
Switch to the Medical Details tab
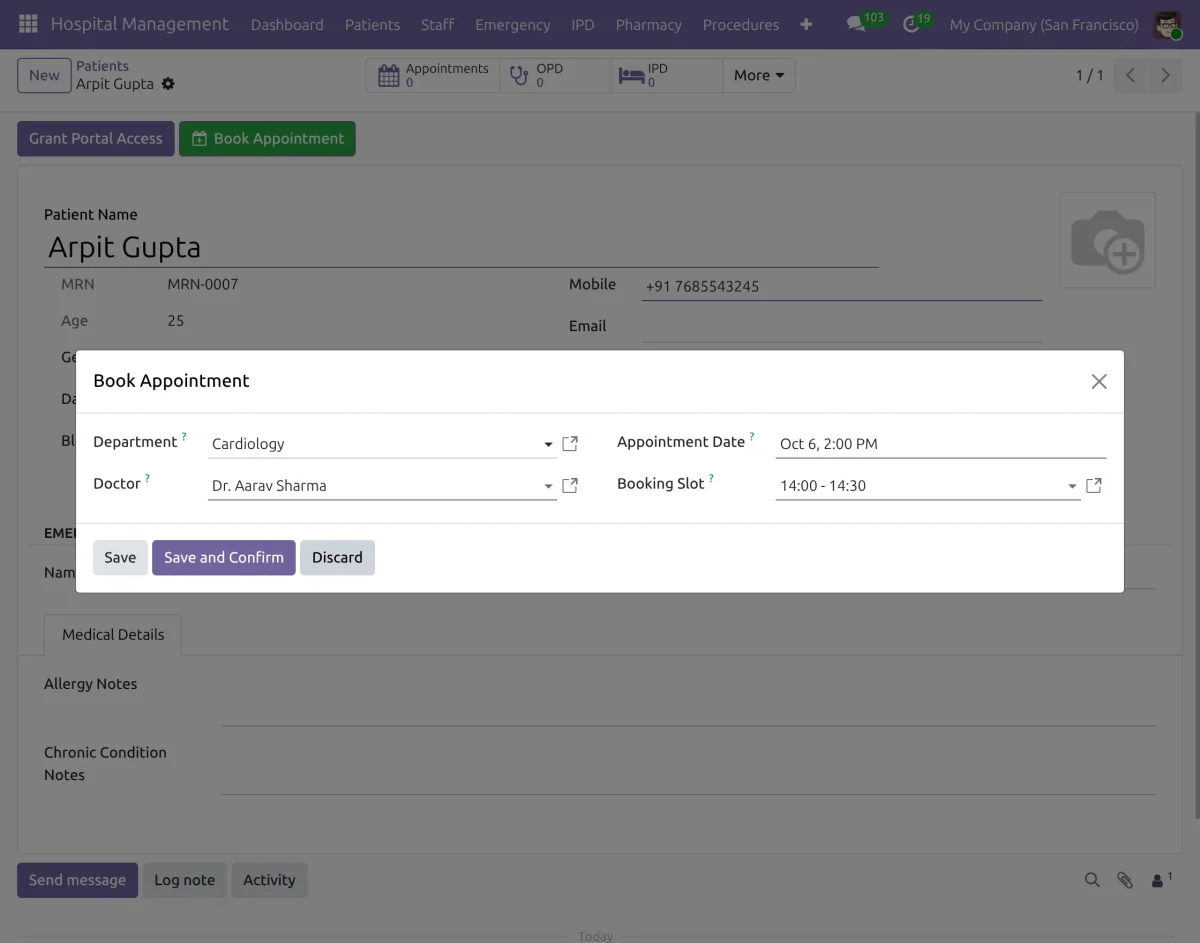(x=113, y=634)
